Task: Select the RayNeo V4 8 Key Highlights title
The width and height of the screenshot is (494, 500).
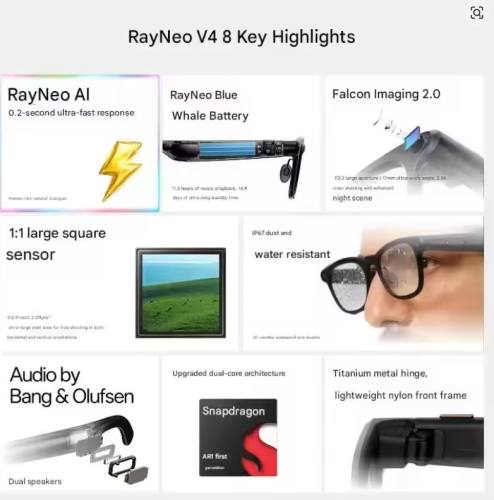Action: tap(241, 37)
